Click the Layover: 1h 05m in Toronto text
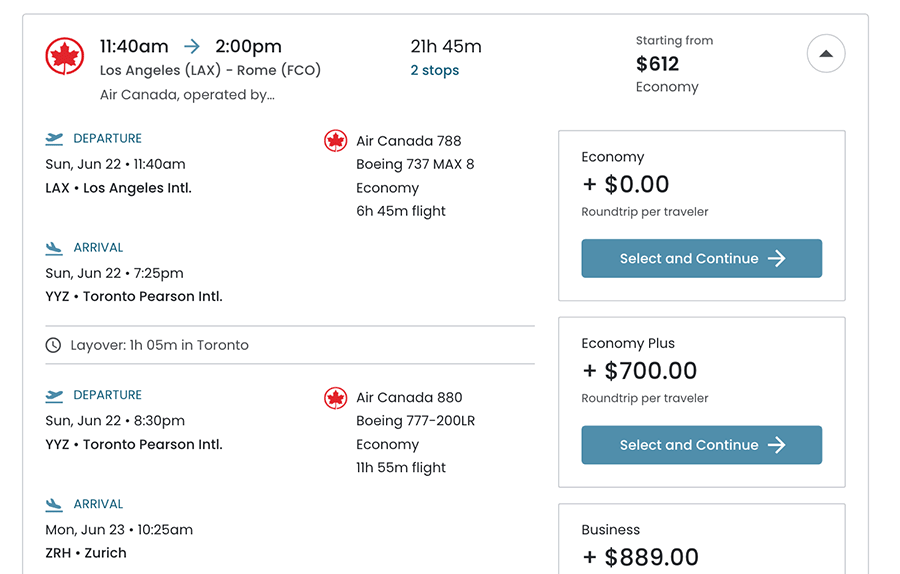This screenshot has height=574, width=900. pos(159,345)
